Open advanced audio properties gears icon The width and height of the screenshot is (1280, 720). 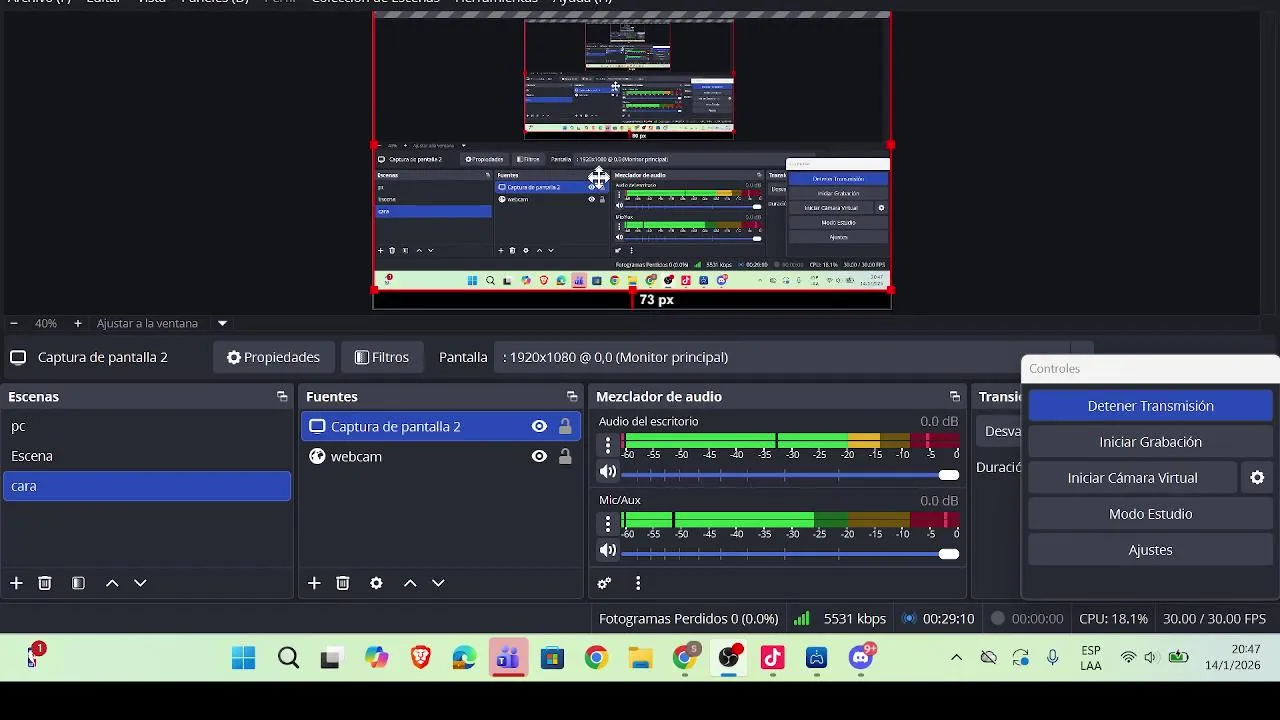coord(604,583)
